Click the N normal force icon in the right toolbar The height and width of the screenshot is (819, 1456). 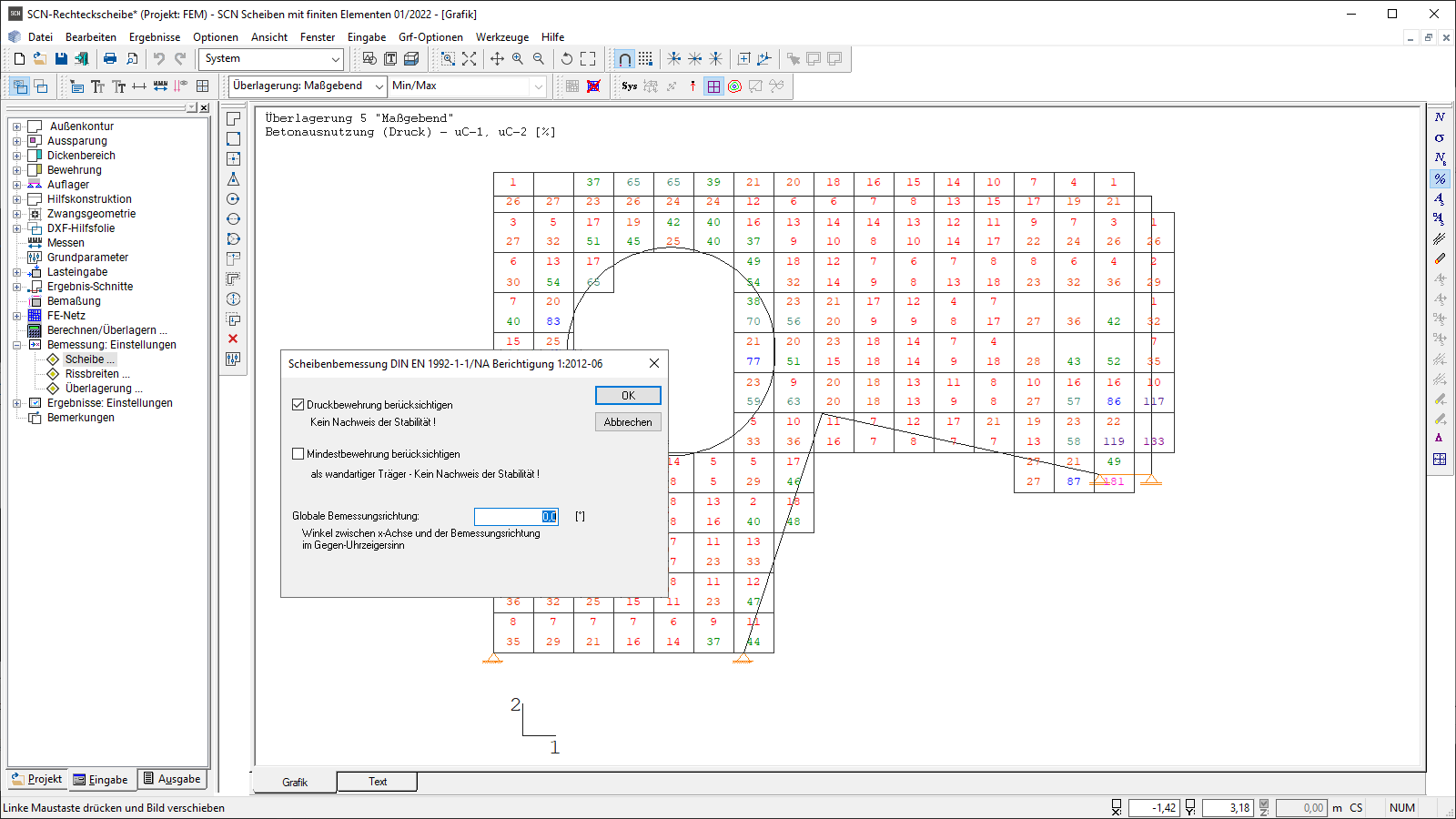1440,117
